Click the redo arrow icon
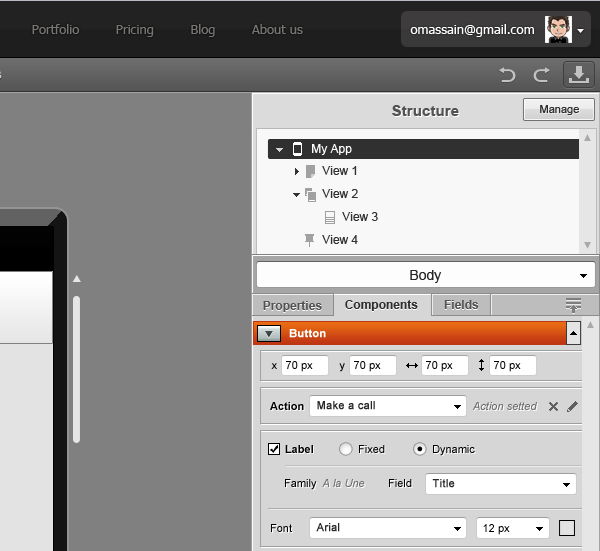The height and width of the screenshot is (551, 600). pyautogui.click(x=541, y=75)
